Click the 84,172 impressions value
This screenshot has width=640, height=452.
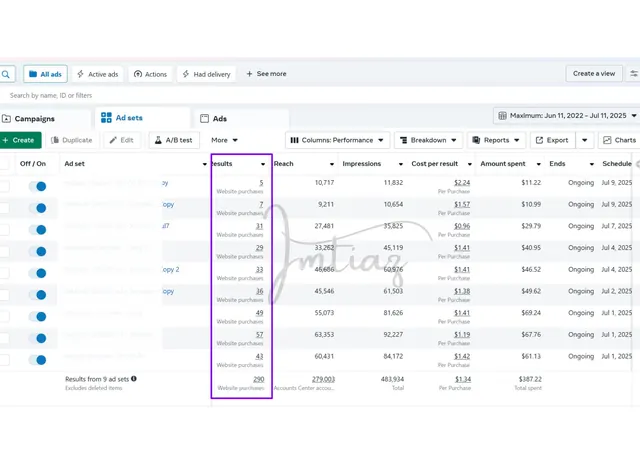pos(393,356)
